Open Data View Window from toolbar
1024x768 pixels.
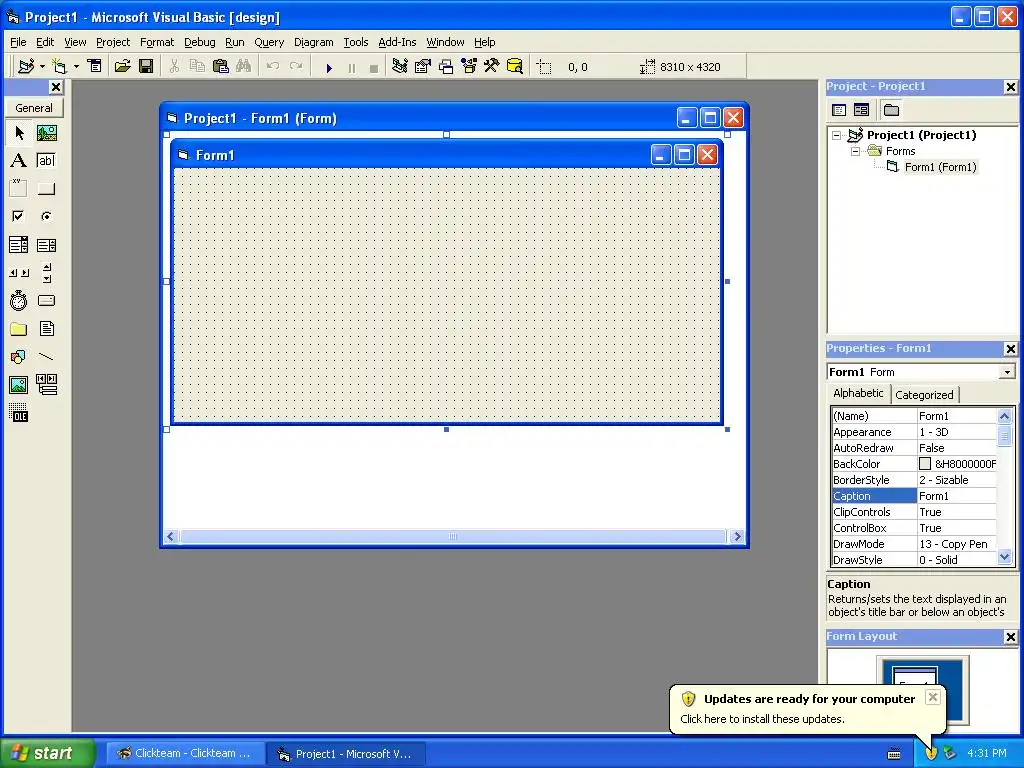pyautogui.click(x=515, y=66)
